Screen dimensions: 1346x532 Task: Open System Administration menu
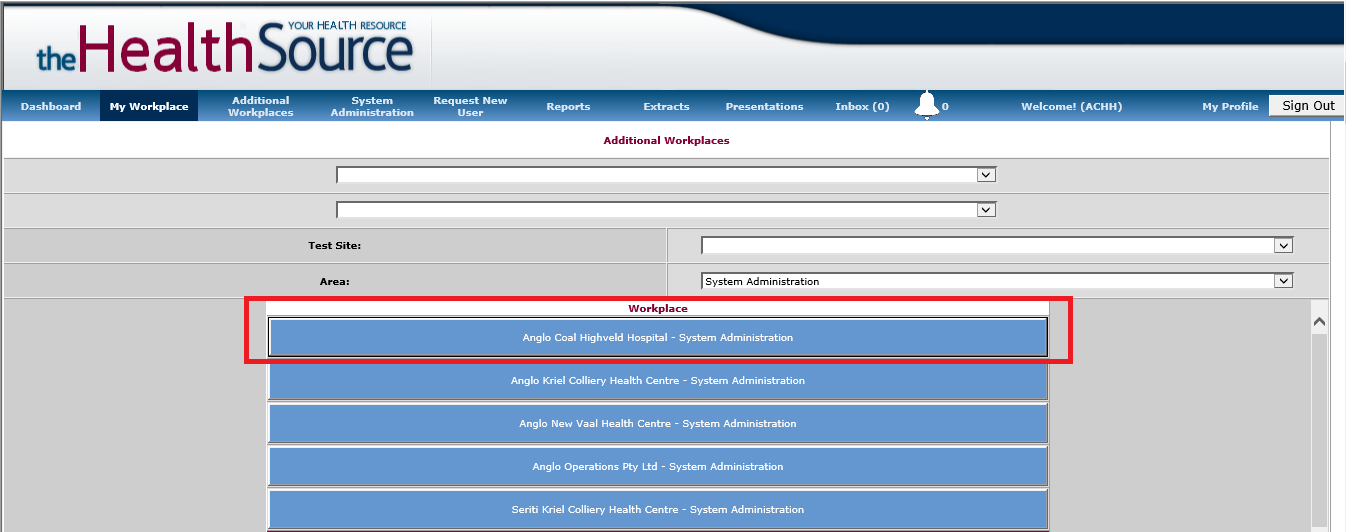click(x=372, y=106)
